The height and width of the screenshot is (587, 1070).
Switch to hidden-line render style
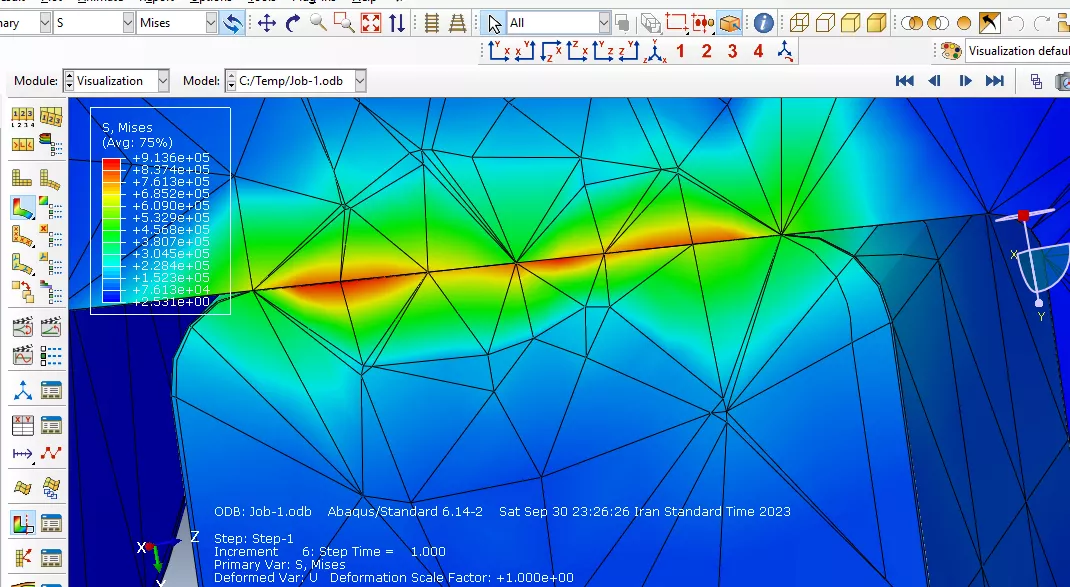pos(825,23)
